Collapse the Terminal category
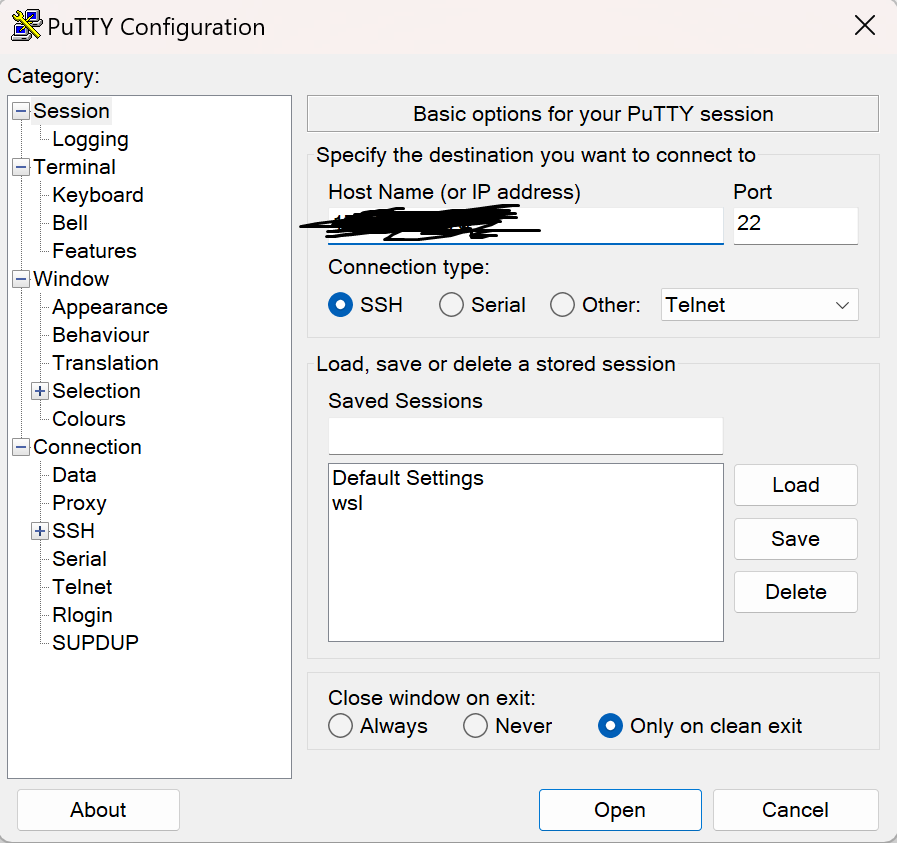Image resolution: width=897 pixels, height=843 pixels. [21, 168]
